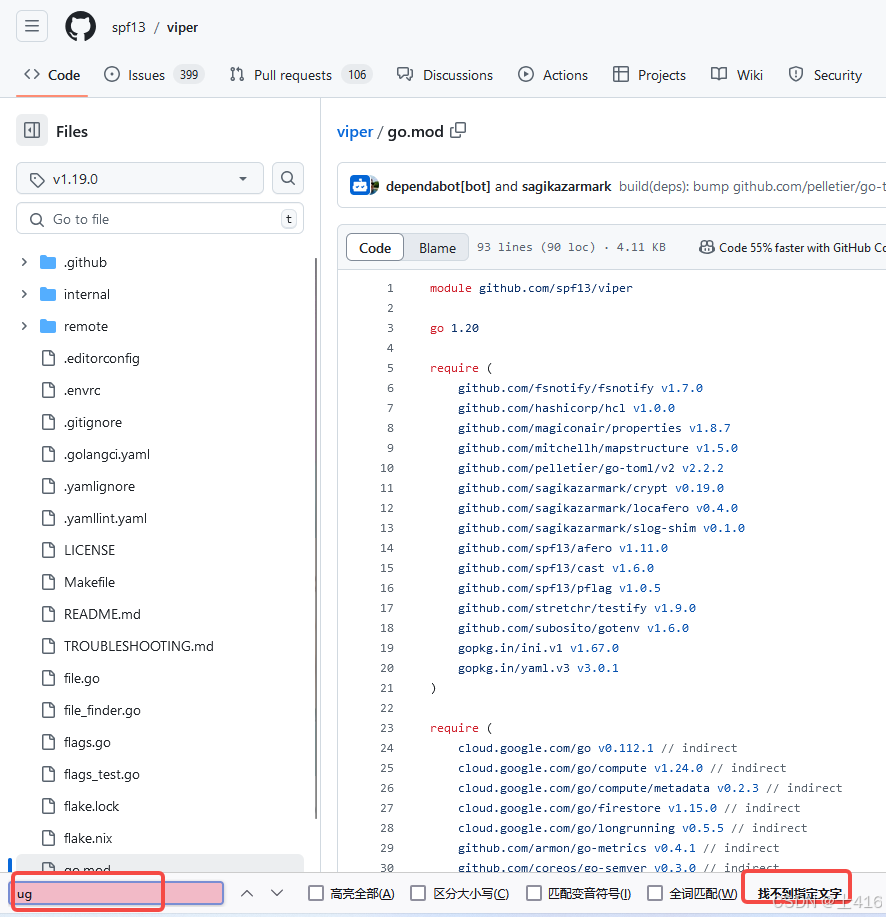The height and width of the screenshot is (917, 886).
Task: Click the Pull requests icon
Action: point(237,74)
